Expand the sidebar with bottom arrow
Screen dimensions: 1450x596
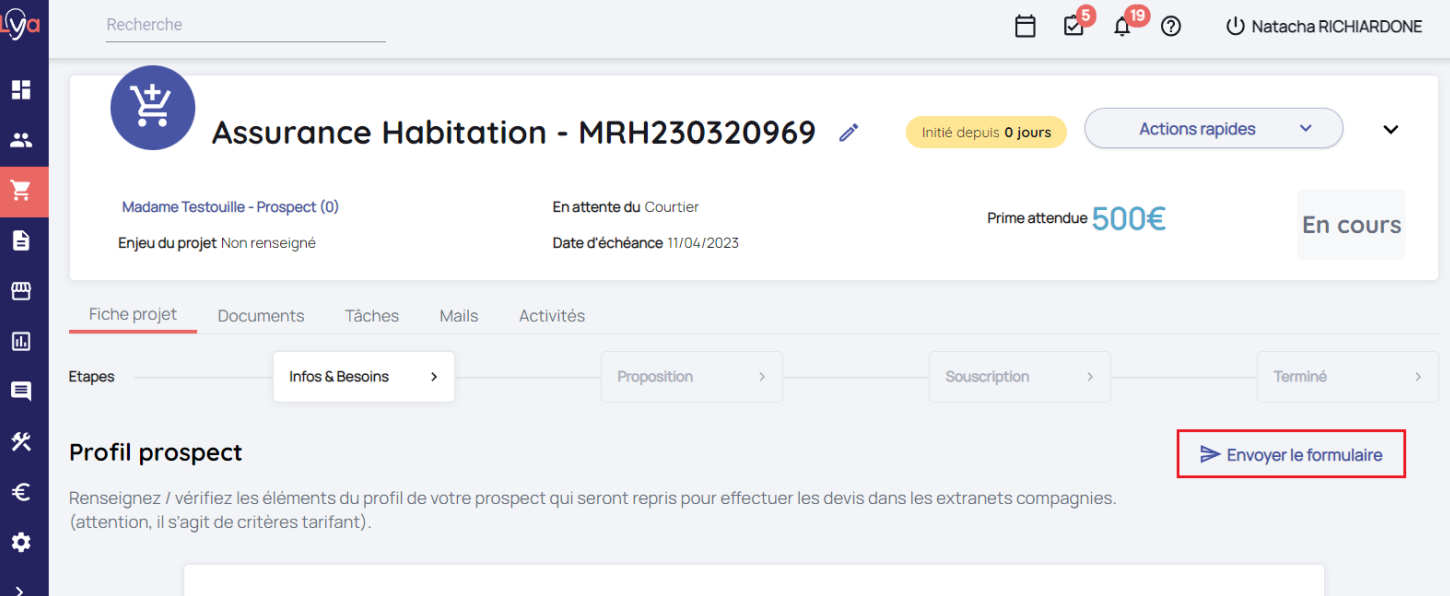coord(21,589)
